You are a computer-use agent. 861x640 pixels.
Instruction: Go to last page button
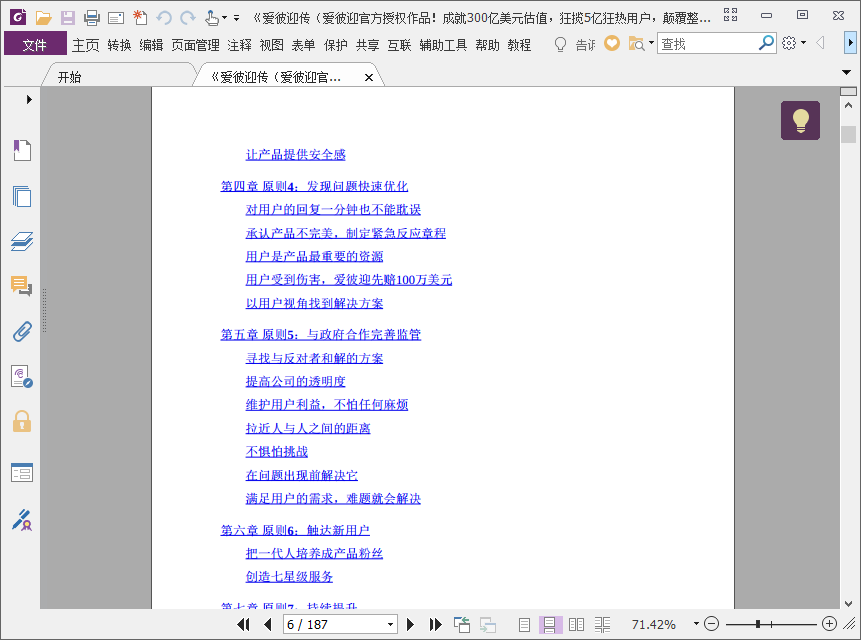coord(435,624)
